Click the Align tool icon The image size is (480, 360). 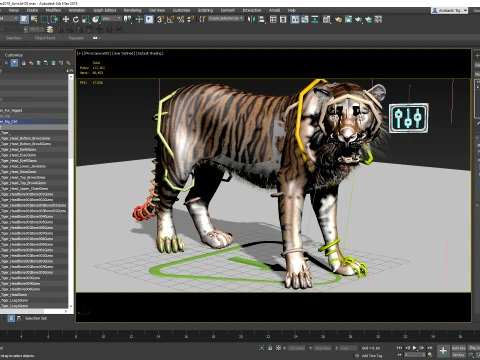click(262, 19)
